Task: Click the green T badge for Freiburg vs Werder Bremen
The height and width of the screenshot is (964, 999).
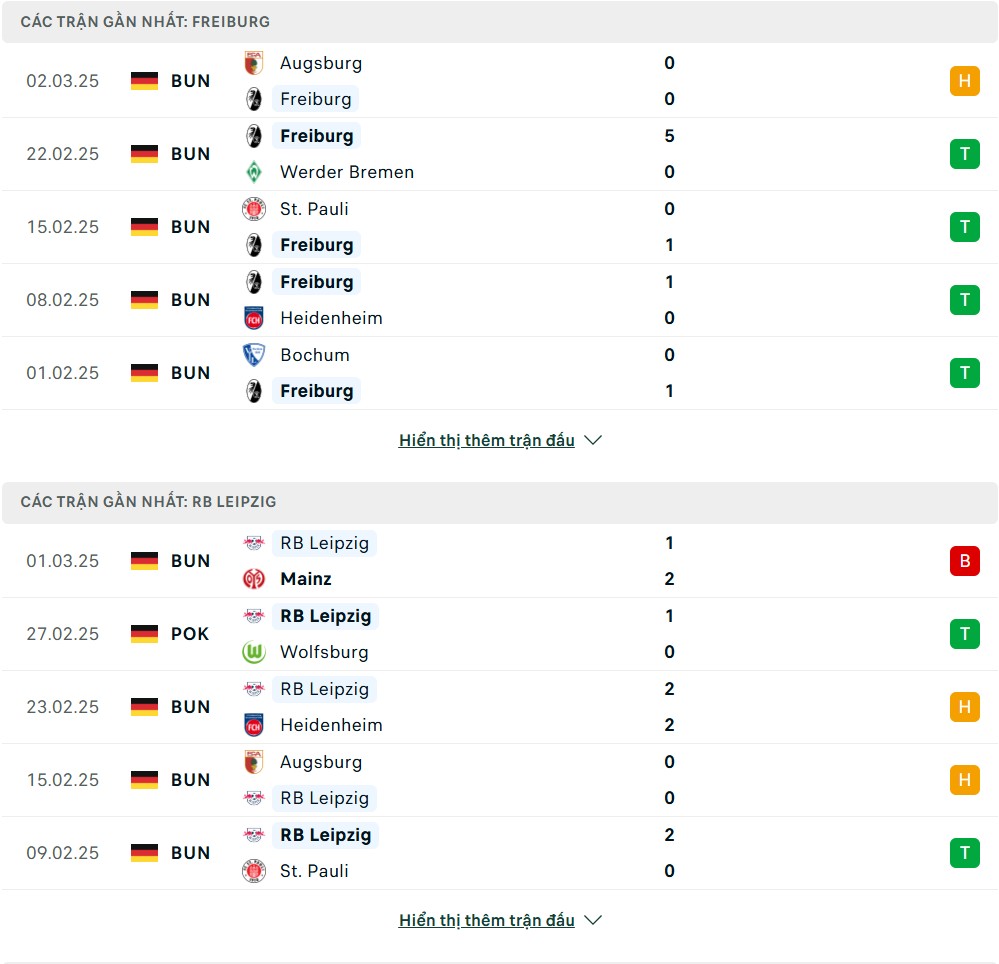Action: 964,154
